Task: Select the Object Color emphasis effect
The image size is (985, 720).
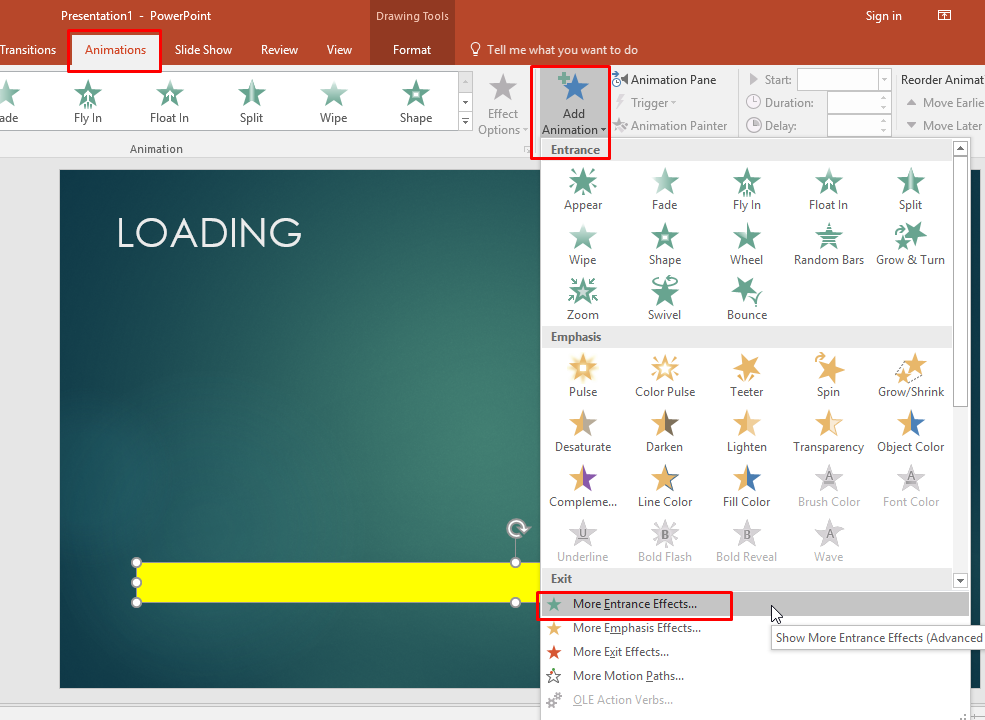Action: tap(910, 430)
